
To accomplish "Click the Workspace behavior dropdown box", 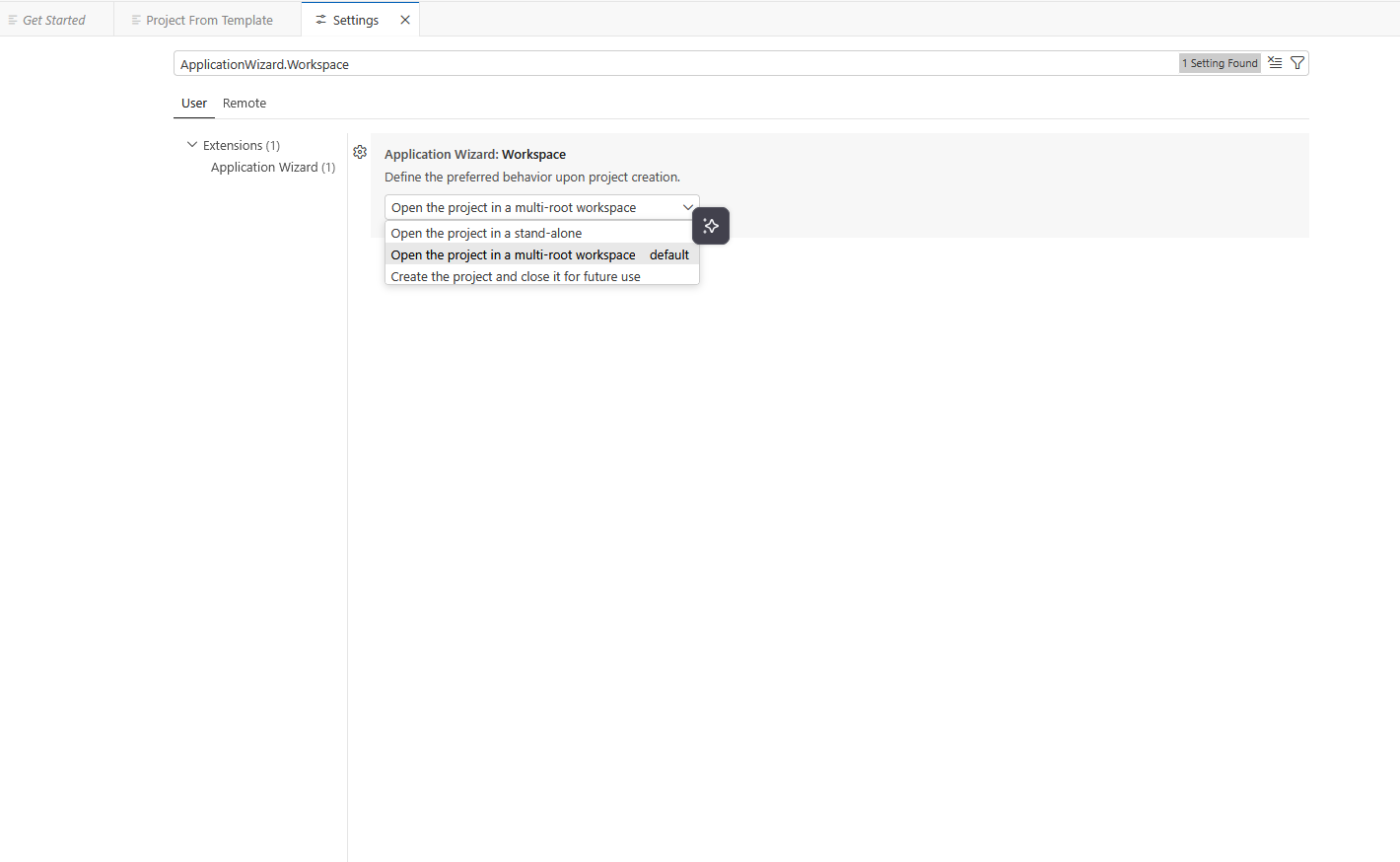I will click(x=542, y=207).
